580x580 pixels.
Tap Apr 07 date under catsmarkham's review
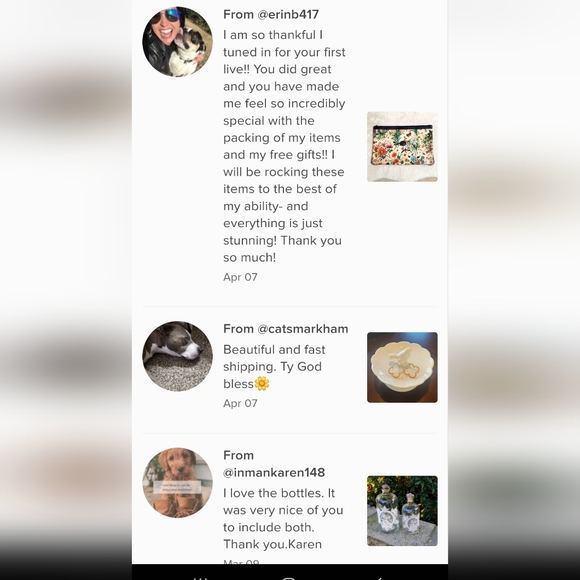(x=240, y=403)
